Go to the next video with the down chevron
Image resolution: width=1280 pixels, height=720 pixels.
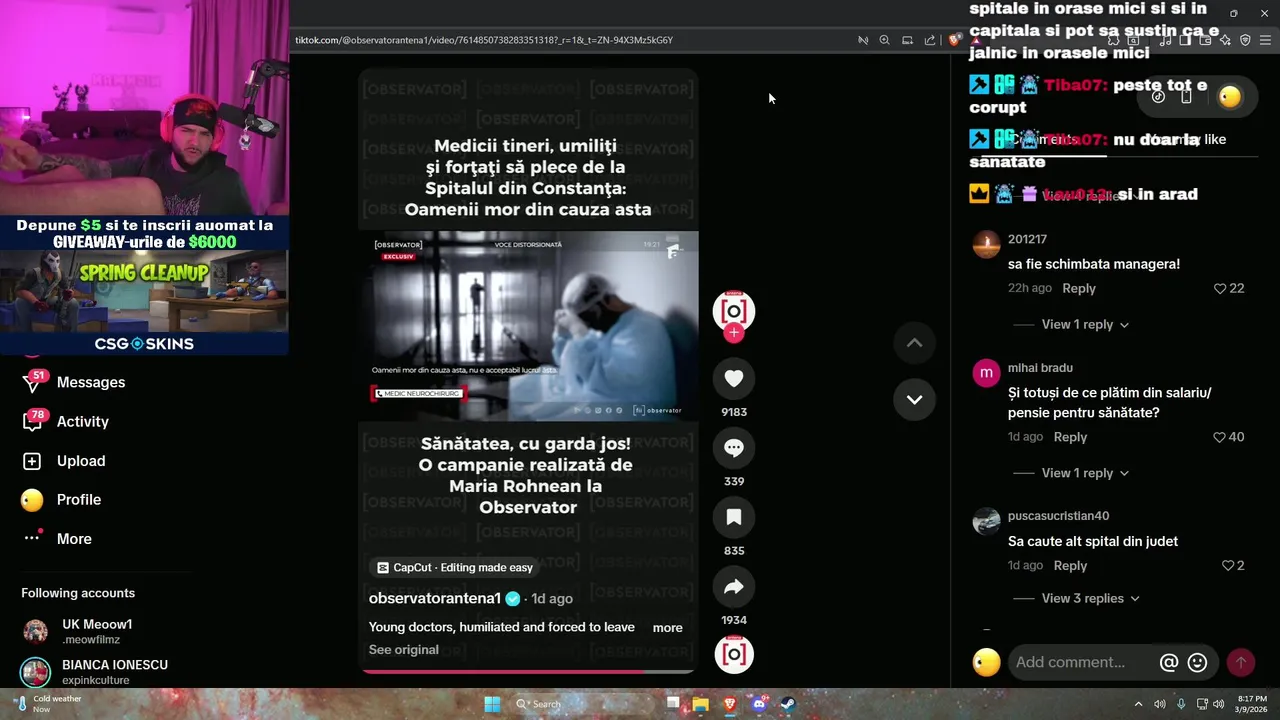click(914, 399)
